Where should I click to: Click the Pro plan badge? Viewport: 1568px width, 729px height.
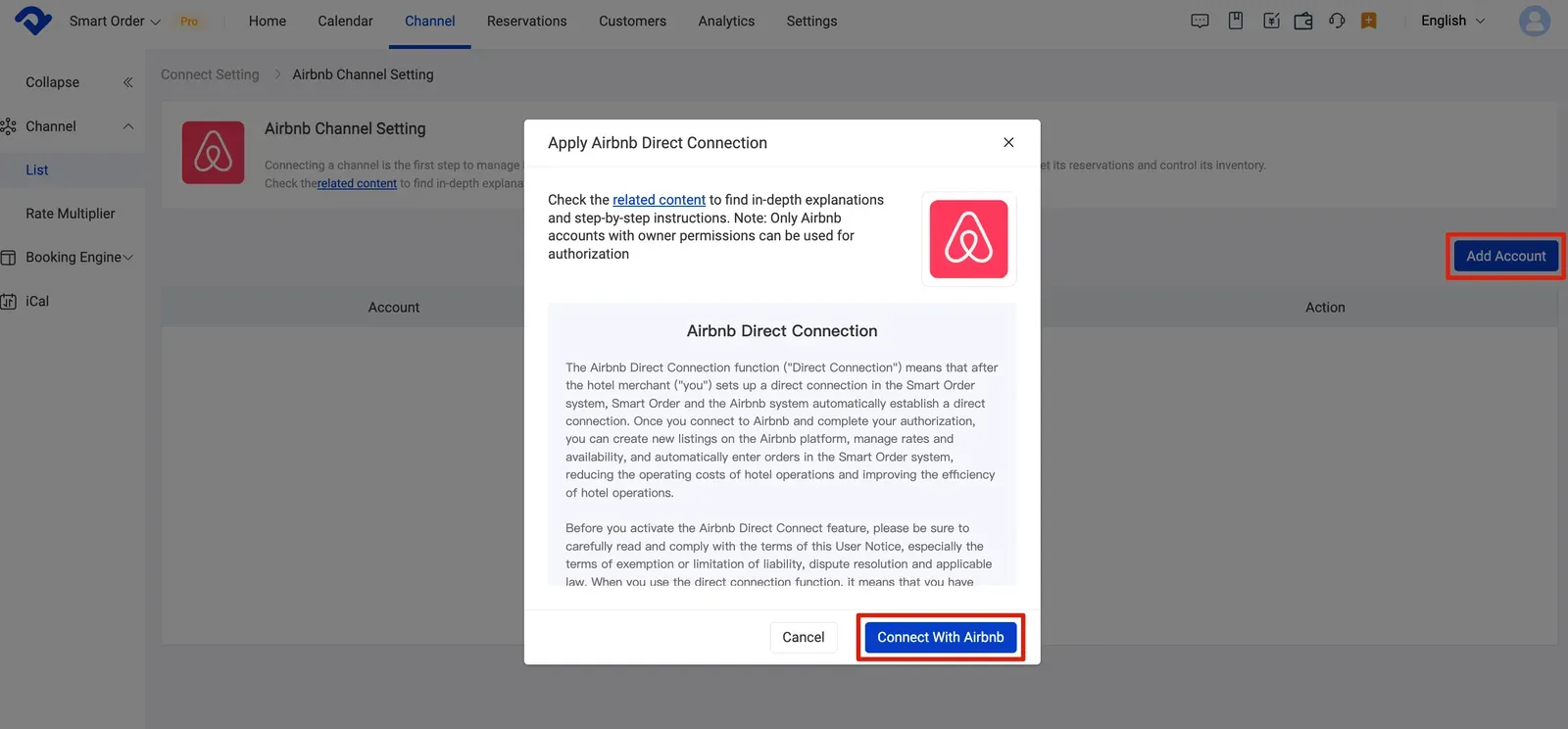coord(189,22)
